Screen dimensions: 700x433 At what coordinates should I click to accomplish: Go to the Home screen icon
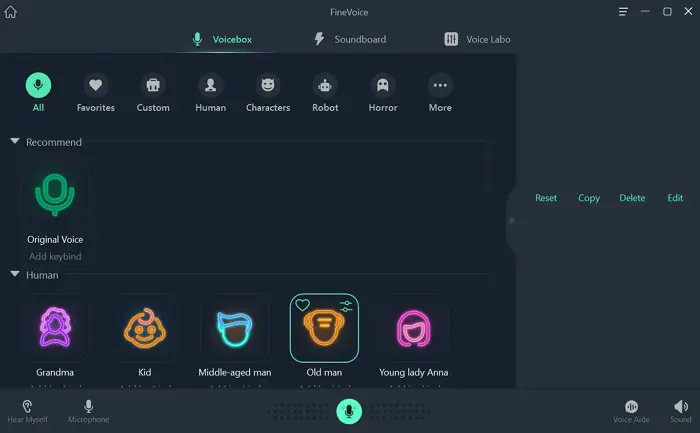[x=11, y=12]
